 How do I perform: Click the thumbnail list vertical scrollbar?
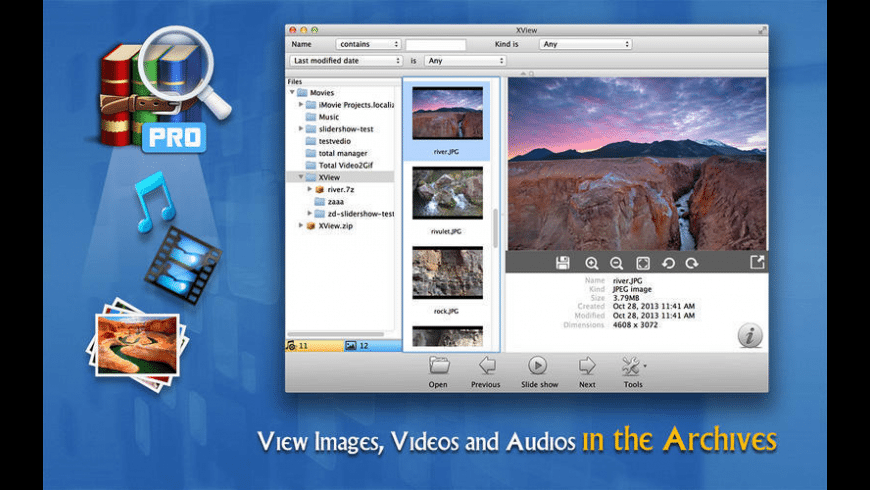coord(495,228)
